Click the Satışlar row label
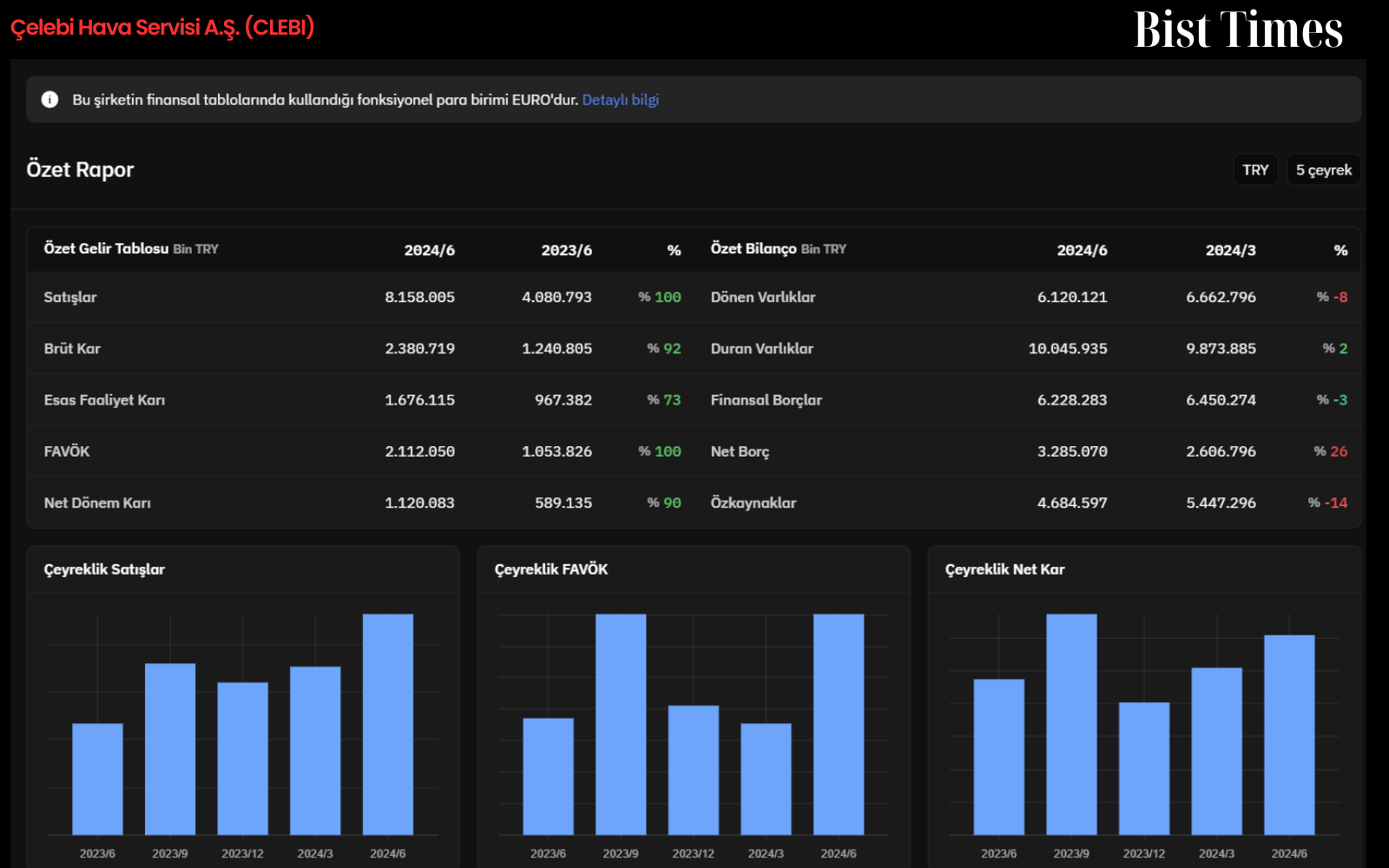The height and width of the screenshot is (868, 1389). pos(70,297)
